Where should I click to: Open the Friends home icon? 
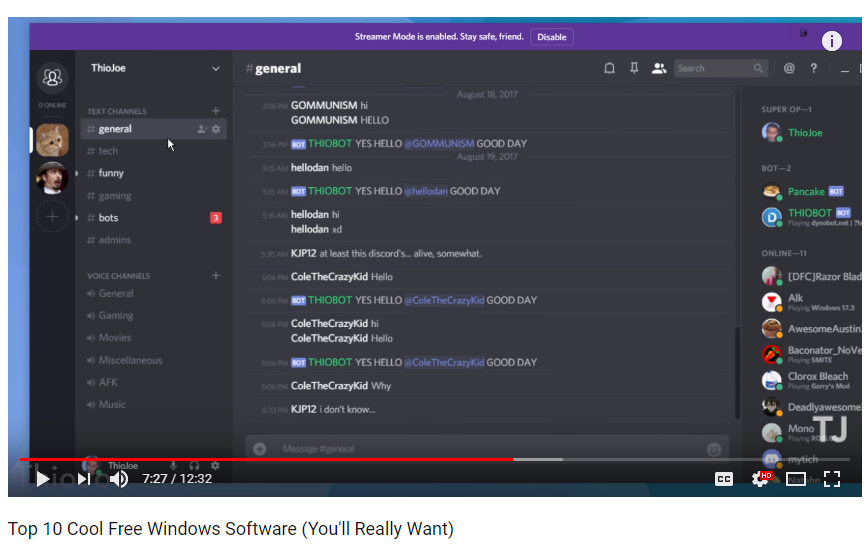tap(53, 77)
